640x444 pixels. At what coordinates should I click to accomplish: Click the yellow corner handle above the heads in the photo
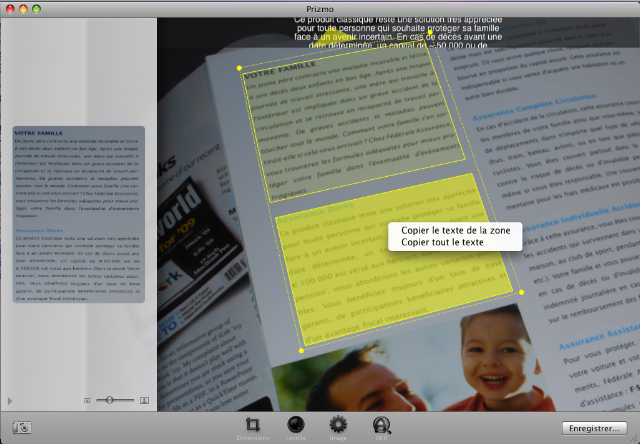point(522,292)
